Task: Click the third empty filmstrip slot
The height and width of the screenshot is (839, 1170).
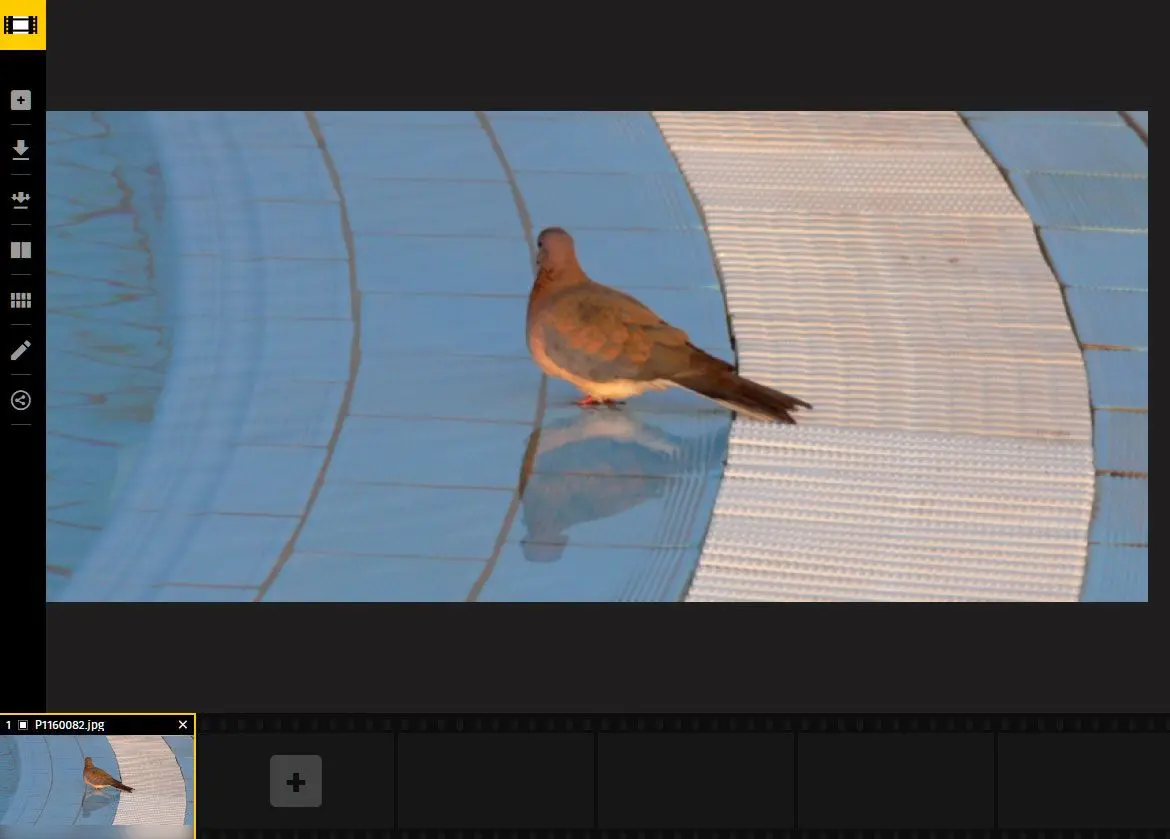Action: [496, 781]
